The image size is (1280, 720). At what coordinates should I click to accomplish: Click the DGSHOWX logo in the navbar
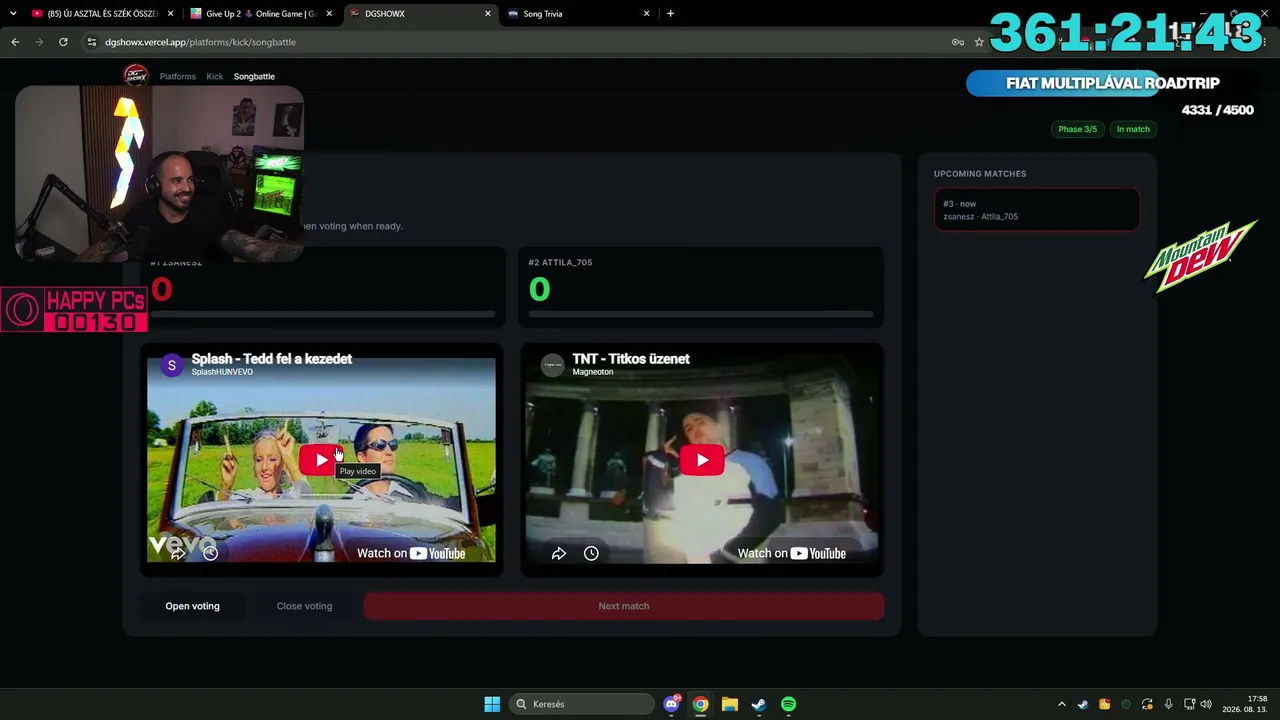(x=135, y=75)
